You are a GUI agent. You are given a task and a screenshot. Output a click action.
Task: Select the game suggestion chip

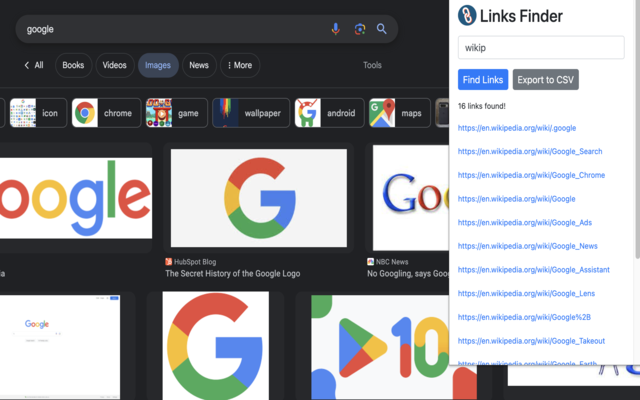(177, 113)
